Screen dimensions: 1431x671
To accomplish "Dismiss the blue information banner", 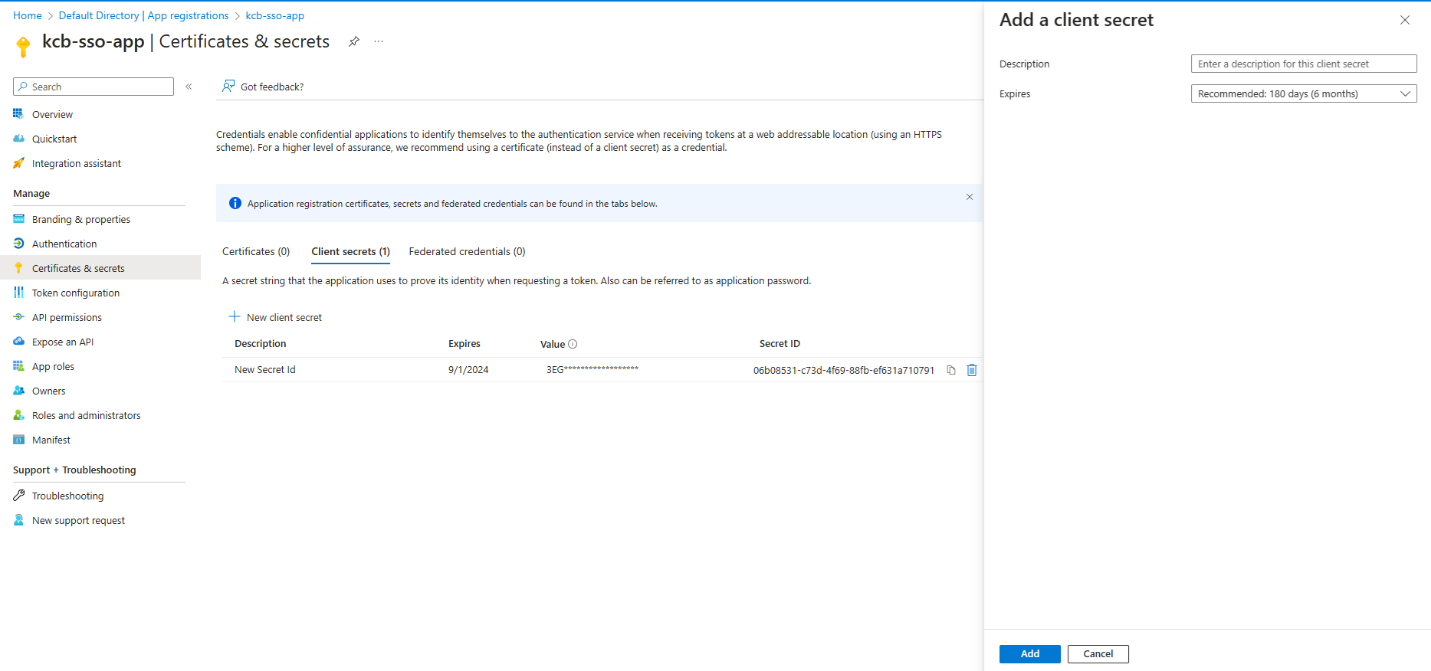I will point(969,197).
